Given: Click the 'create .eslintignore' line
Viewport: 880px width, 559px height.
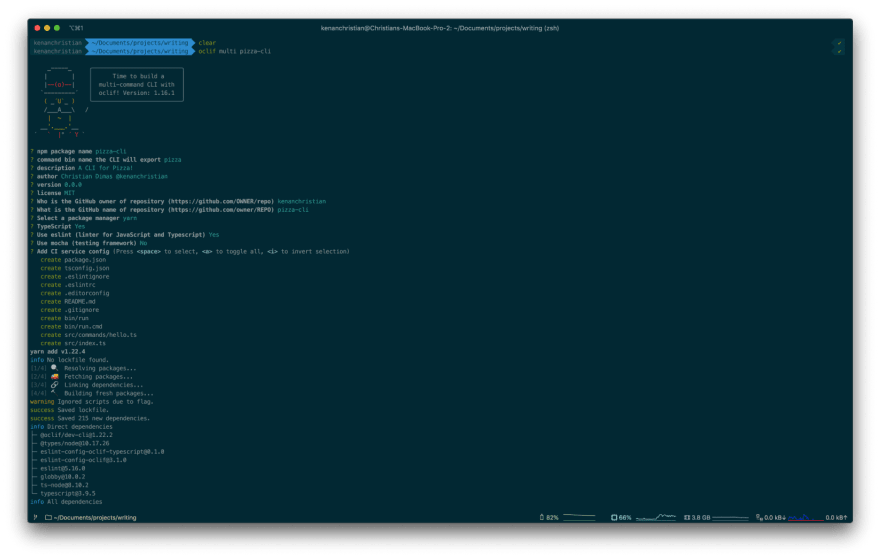Looking at the screenshot, I should click(x=75, y=277).
